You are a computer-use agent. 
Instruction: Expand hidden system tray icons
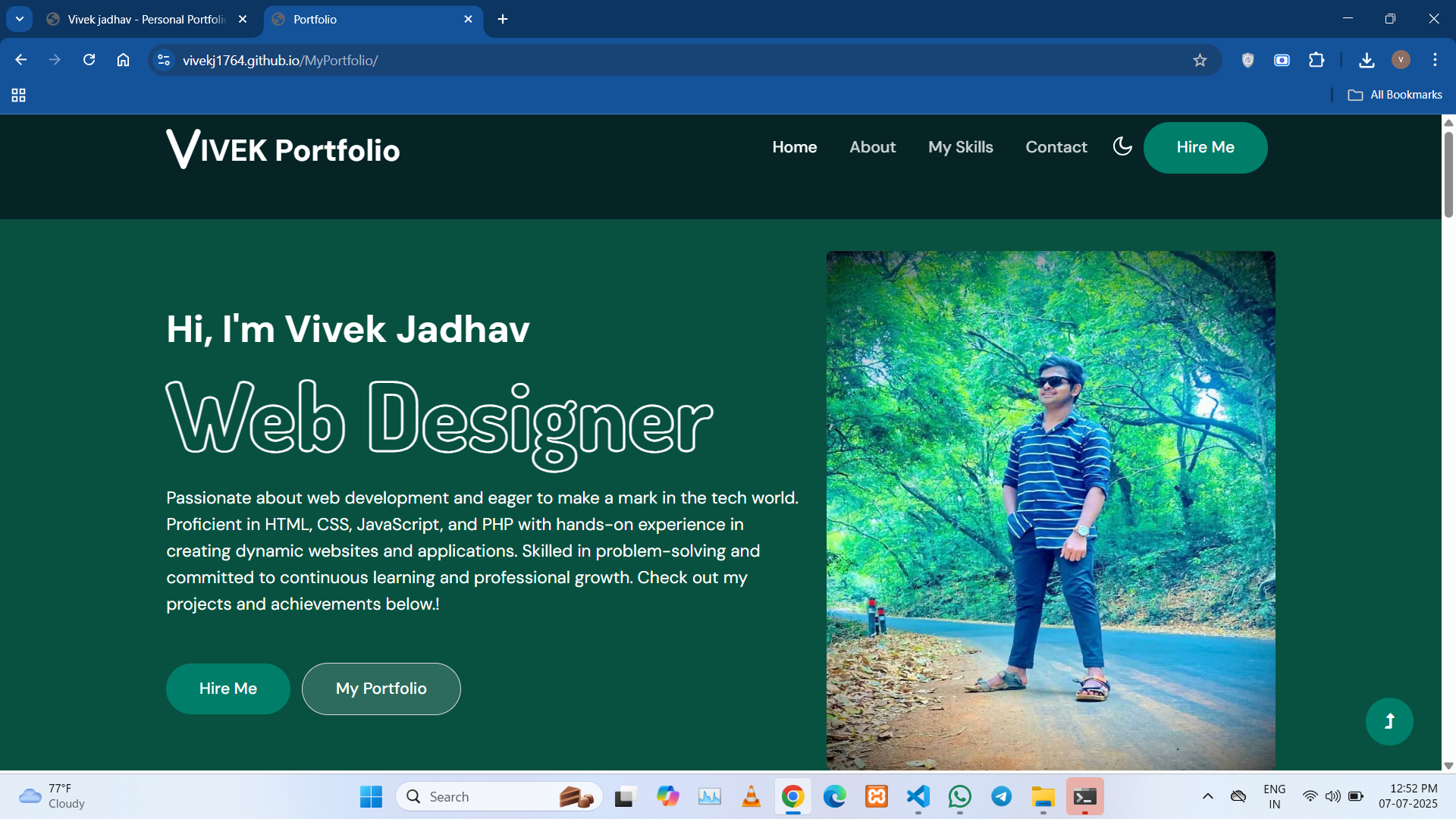1208,796
